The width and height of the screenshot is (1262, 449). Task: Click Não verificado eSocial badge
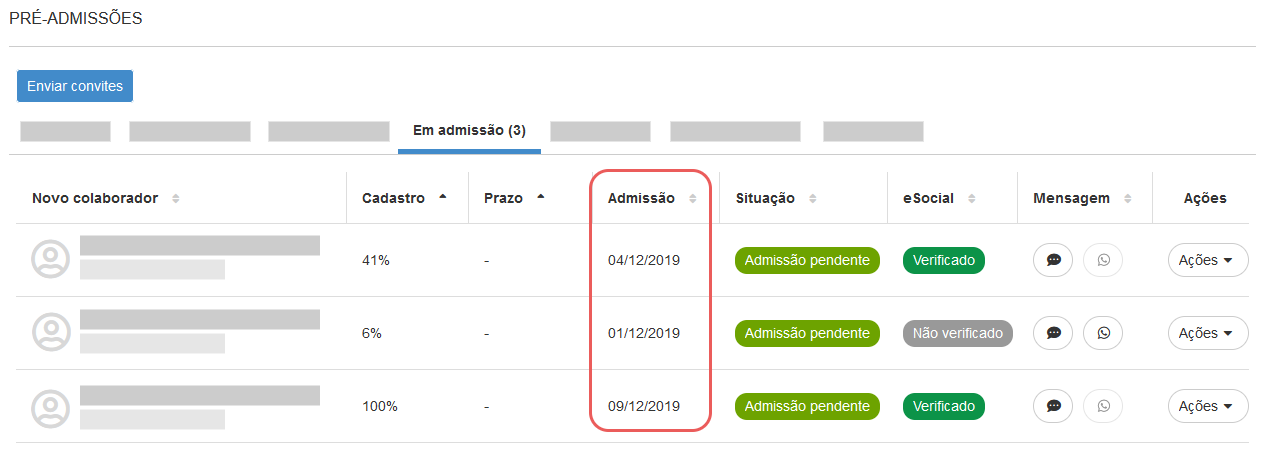(x=957, y=333)
